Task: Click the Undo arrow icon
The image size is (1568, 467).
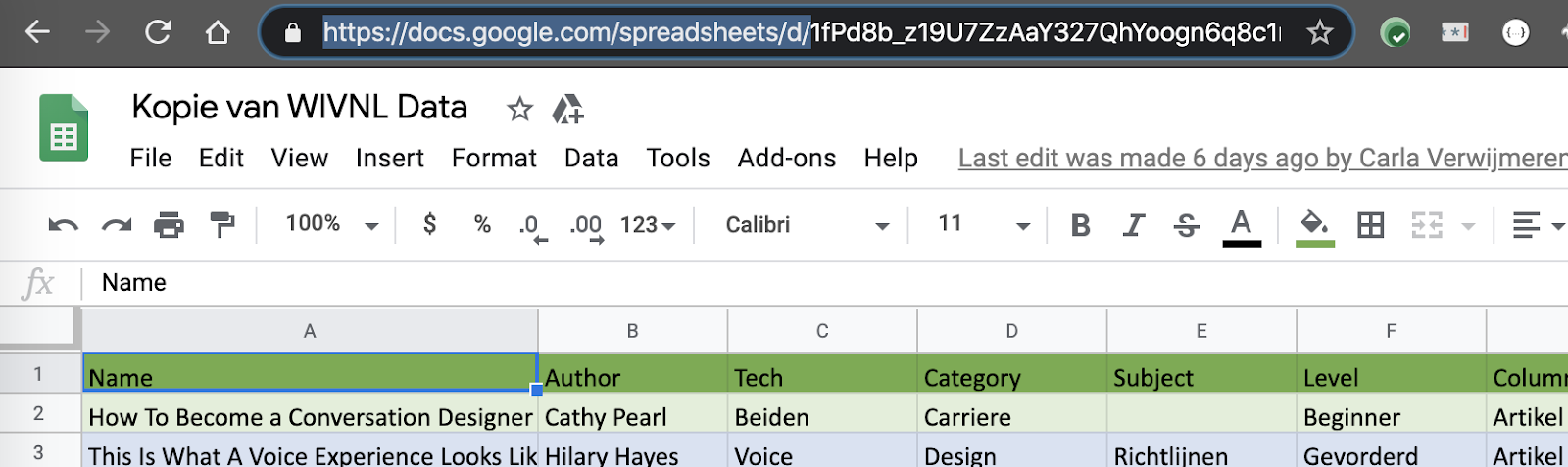Action: [63, 226]
